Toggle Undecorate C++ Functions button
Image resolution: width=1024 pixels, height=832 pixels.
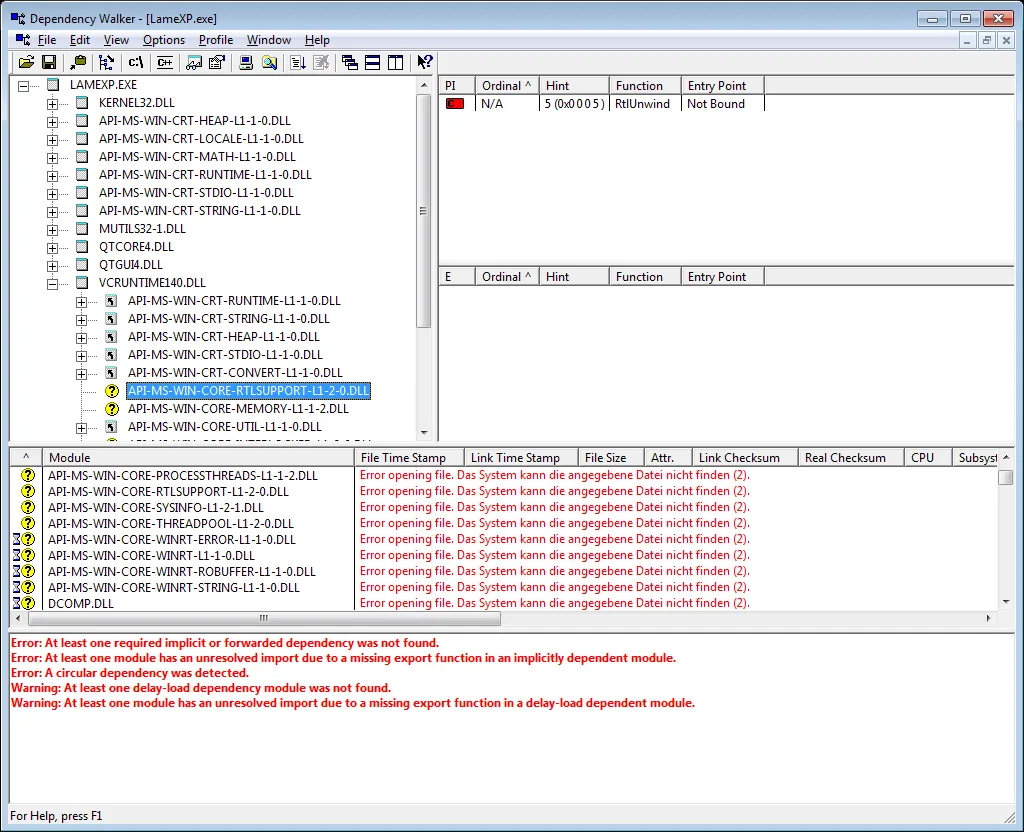pos(165,62)
